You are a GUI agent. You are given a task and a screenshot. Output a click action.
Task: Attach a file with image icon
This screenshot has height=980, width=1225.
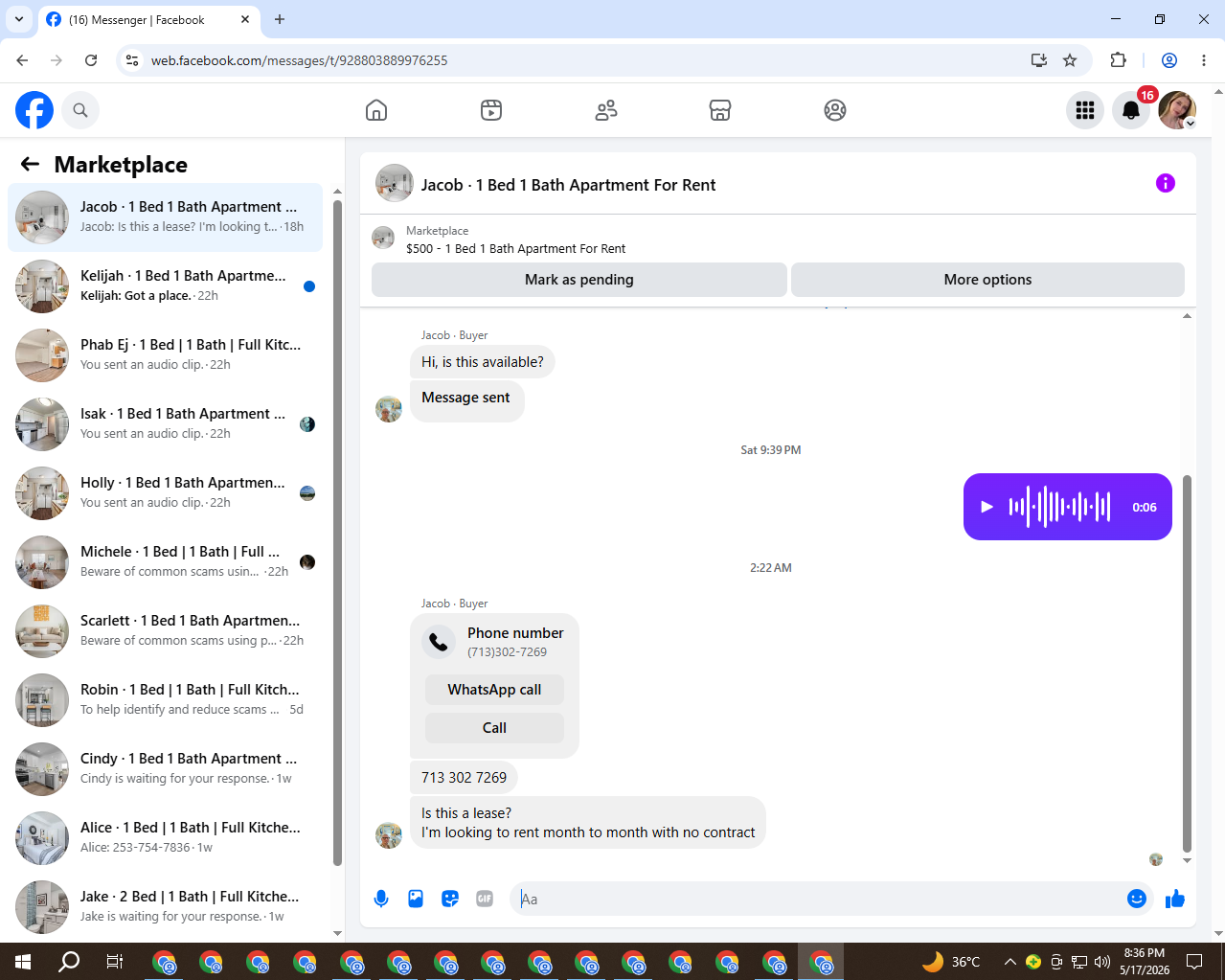pyautogui.click(x=416, y=899)
